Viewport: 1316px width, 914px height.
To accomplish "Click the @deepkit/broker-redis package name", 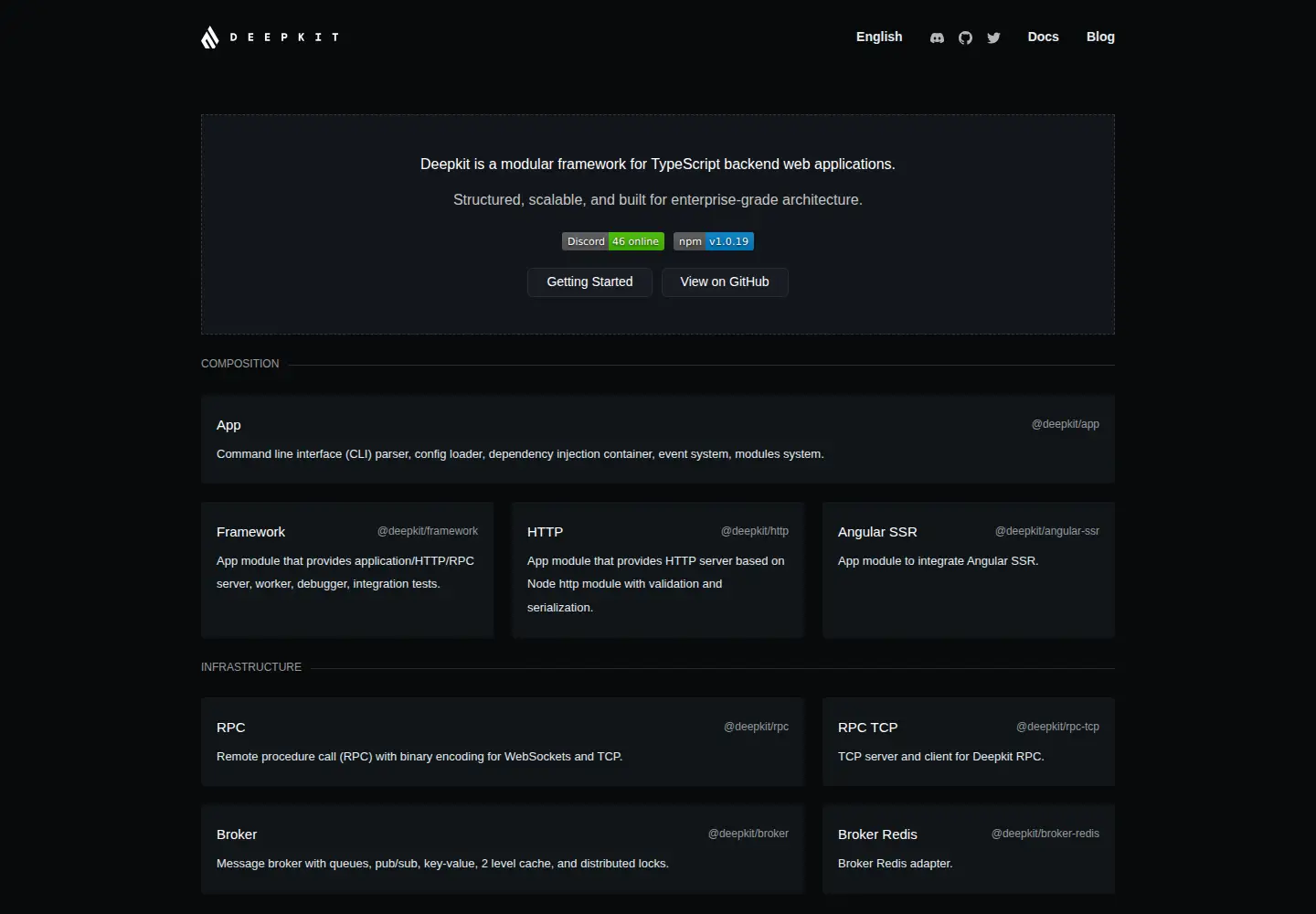I will [x=1045, y=834].
